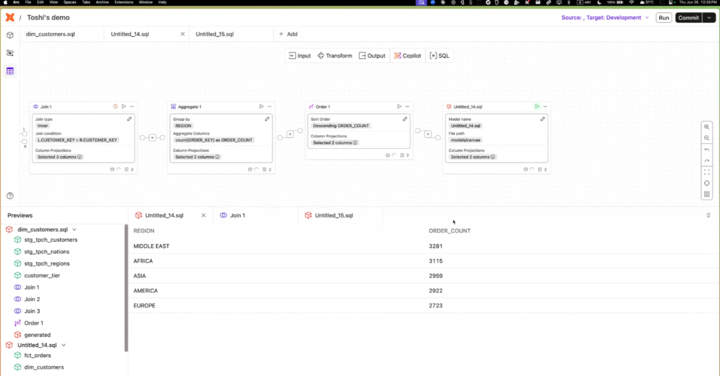
Task: Click the Run button
Action: (664, 17)
